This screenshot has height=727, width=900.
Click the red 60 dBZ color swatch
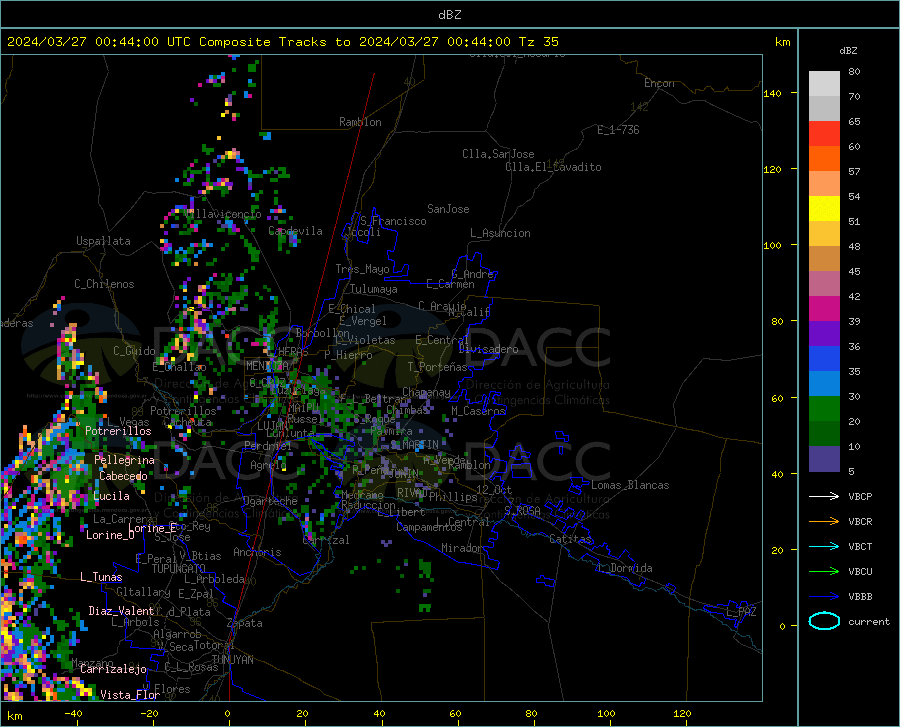(824, 134)
